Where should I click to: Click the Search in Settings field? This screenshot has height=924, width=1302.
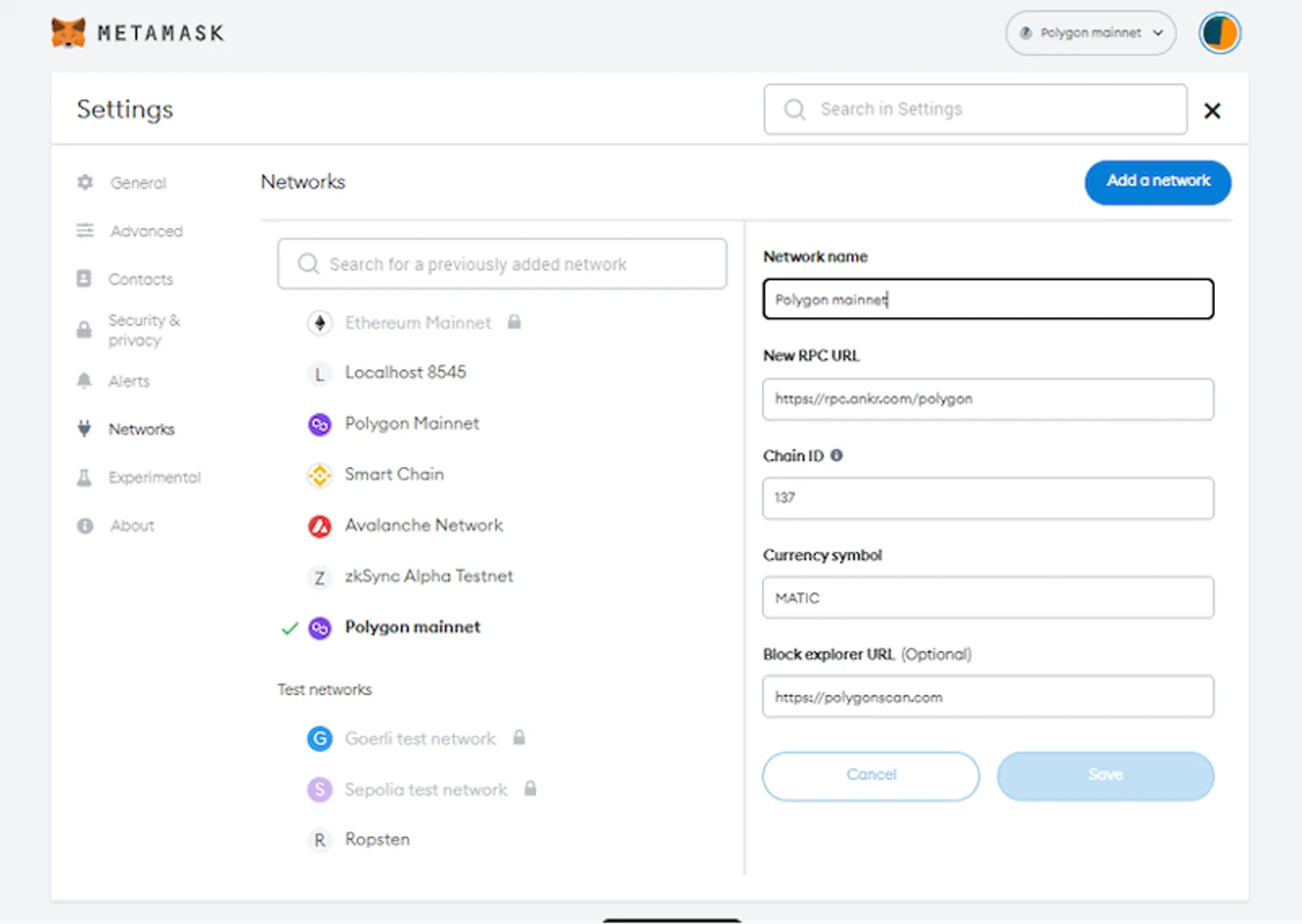tap(975, 109)
